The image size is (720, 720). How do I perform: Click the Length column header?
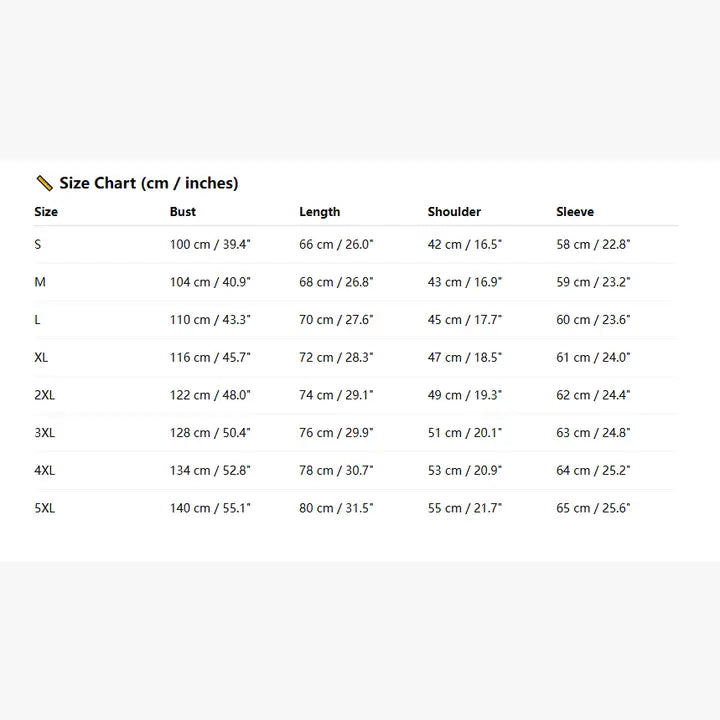click(319, 212)
